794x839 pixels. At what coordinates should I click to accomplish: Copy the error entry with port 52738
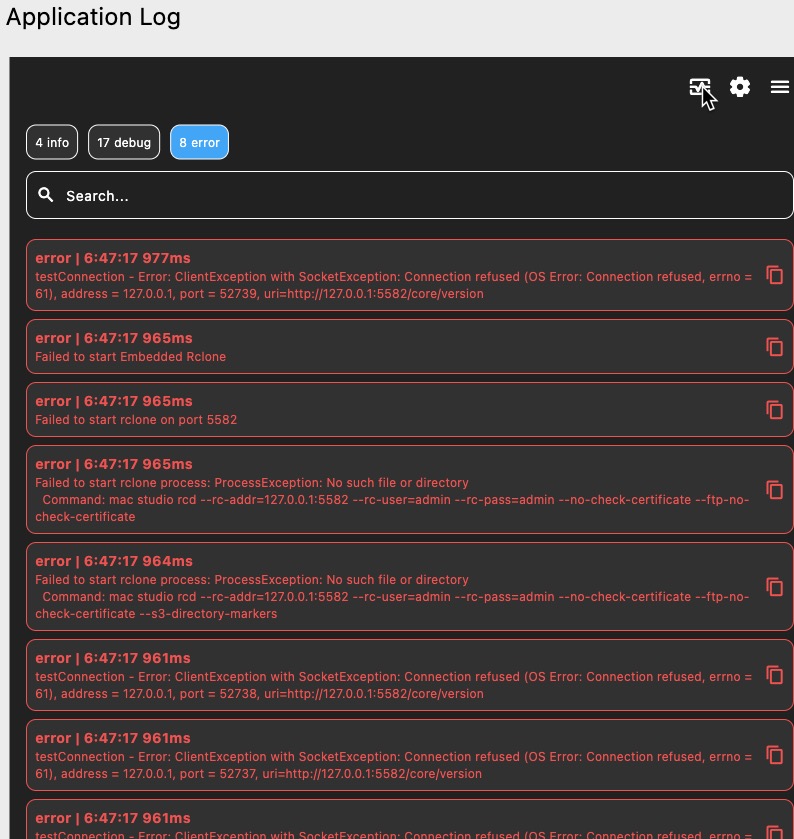[774, 675]
